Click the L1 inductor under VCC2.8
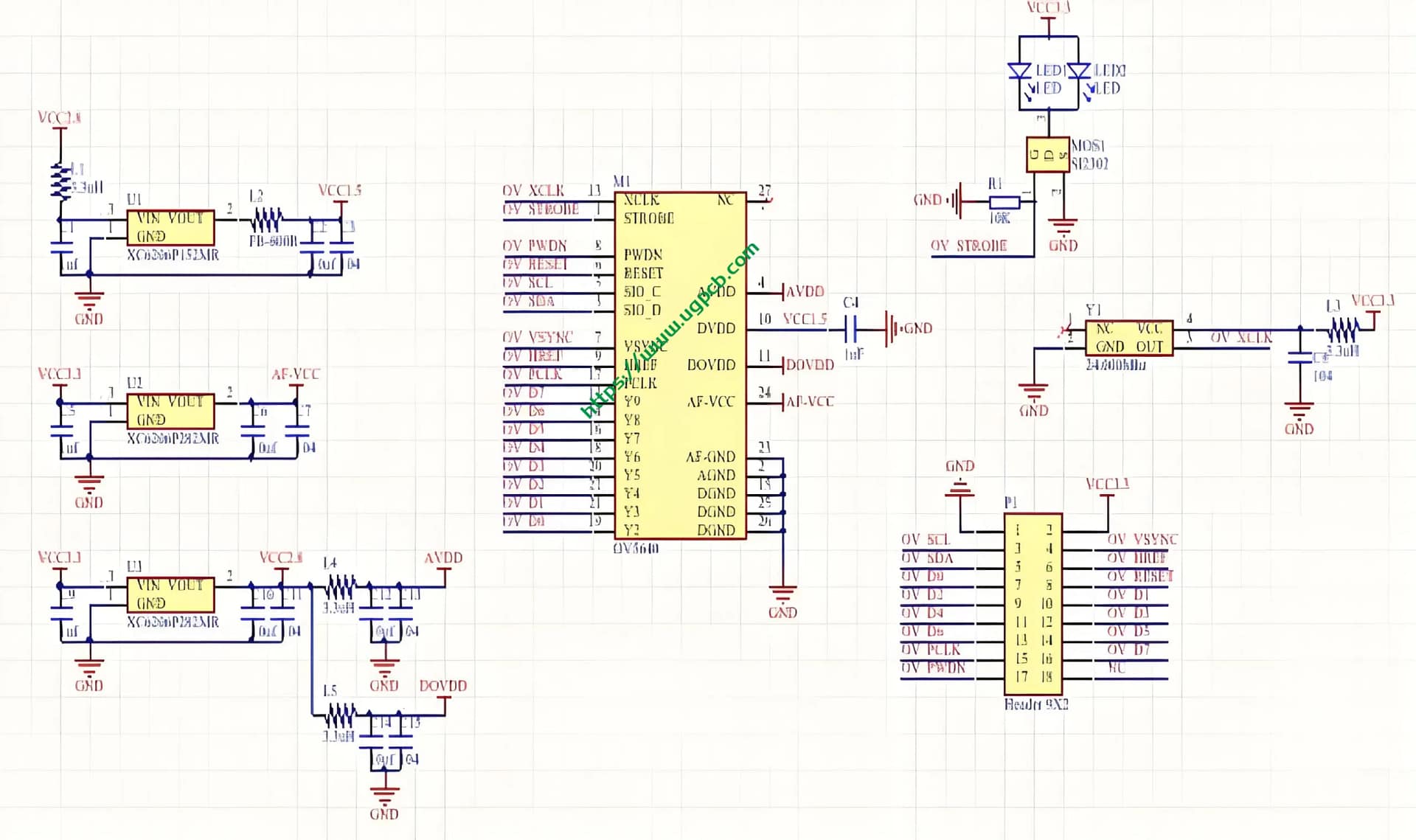Screen dimensions: 1416x840 click(x=60, y=182)
